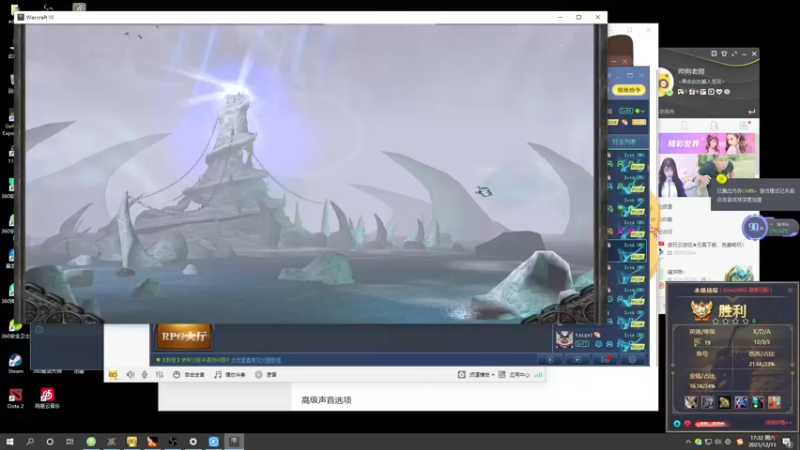800x450 pixels.
Task: Open the mail icon with red dot
Action: tap(605, 359)
